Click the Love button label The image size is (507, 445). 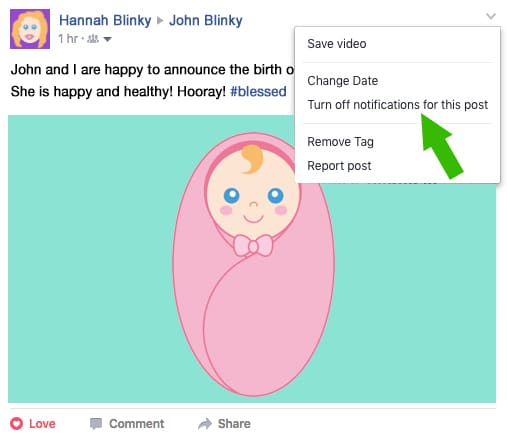click(42, 424)
